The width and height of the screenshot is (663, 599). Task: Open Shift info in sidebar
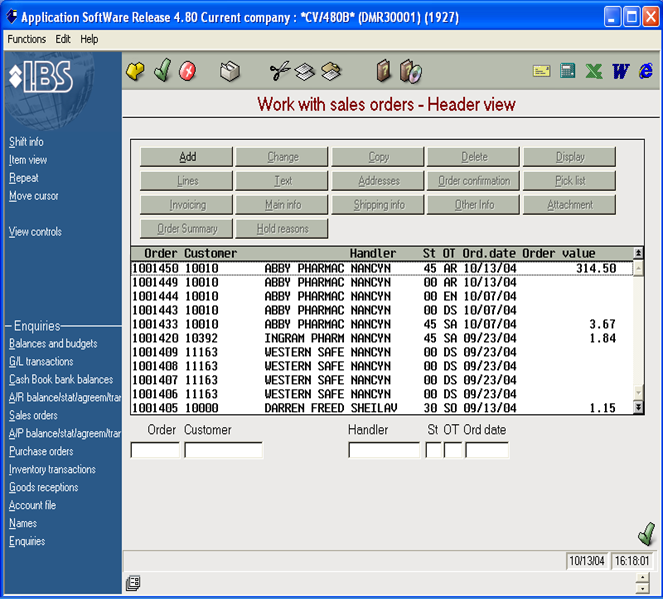tap(26, 142)
